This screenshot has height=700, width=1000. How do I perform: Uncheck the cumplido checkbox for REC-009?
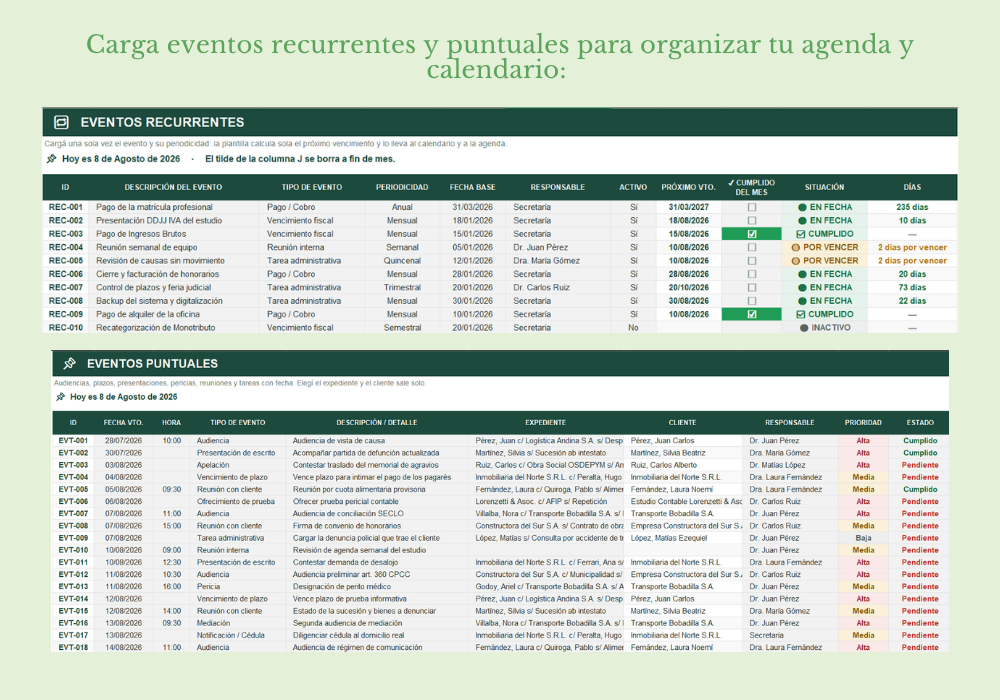click(752, 314)
